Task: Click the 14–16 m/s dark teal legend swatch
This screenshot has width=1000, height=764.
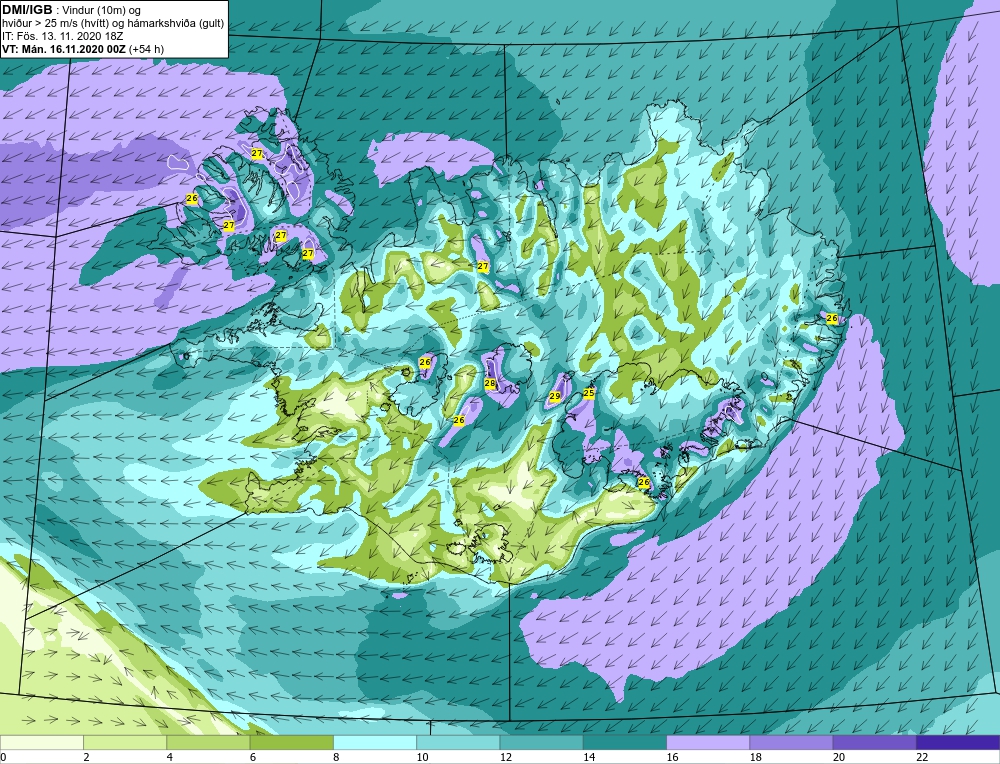Action: click(x=625, y=742)
